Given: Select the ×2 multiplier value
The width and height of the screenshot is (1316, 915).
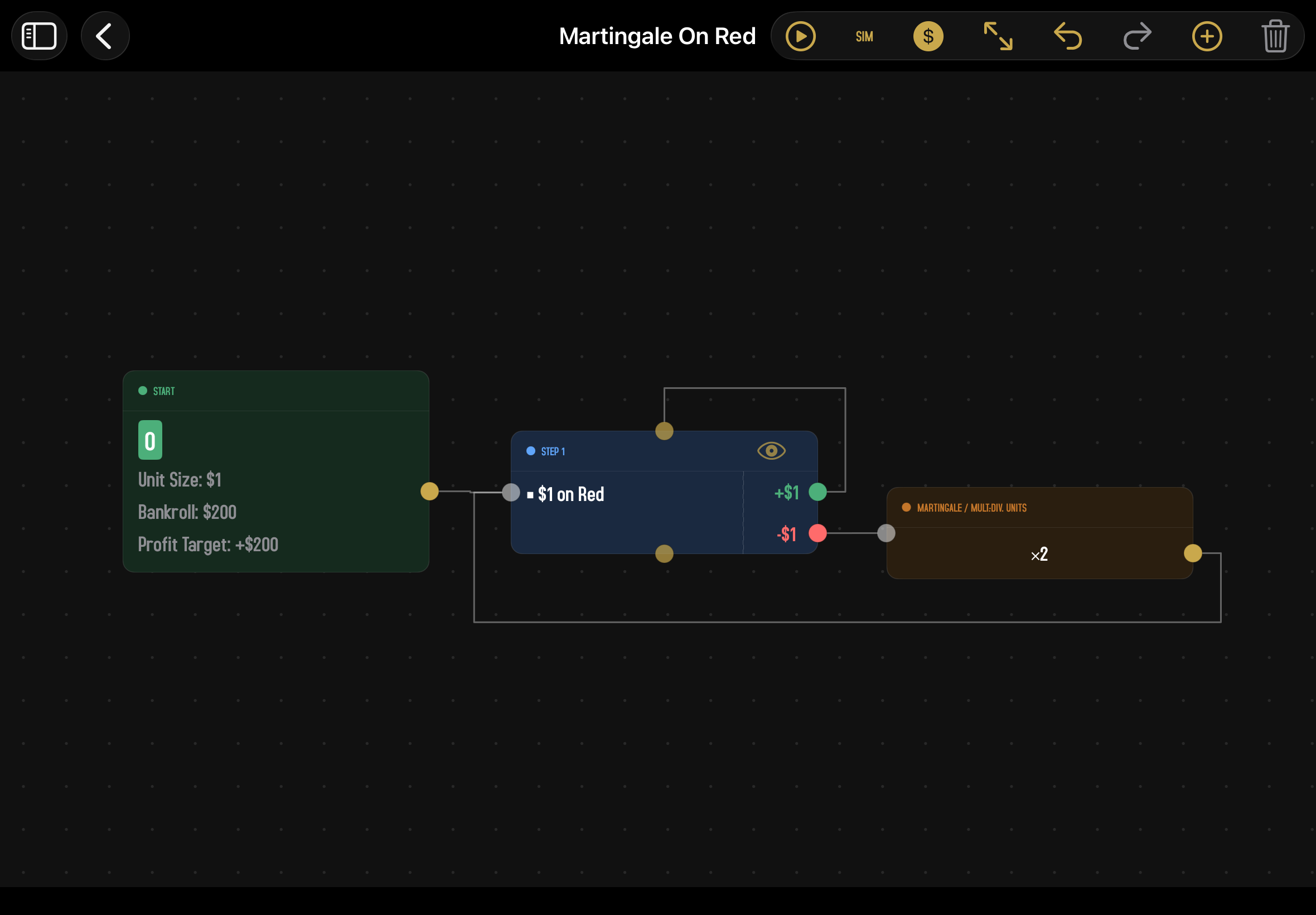Looking at the screenshot, I should [x=1039, y=555].
